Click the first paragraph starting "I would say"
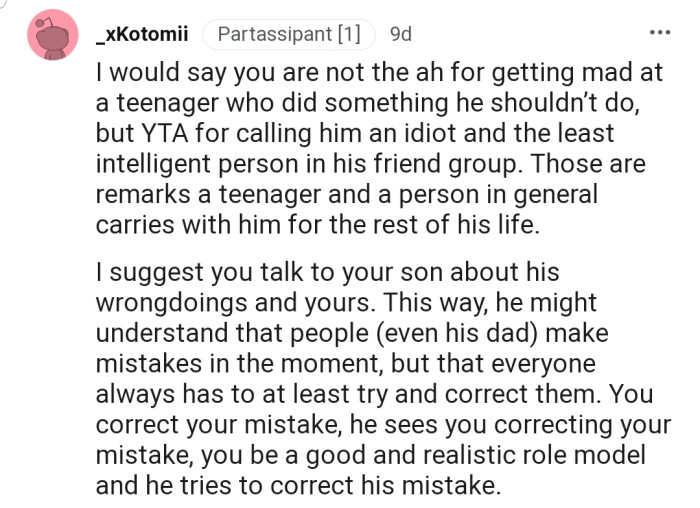Screen dimensions: 700x508 [370, 148]
